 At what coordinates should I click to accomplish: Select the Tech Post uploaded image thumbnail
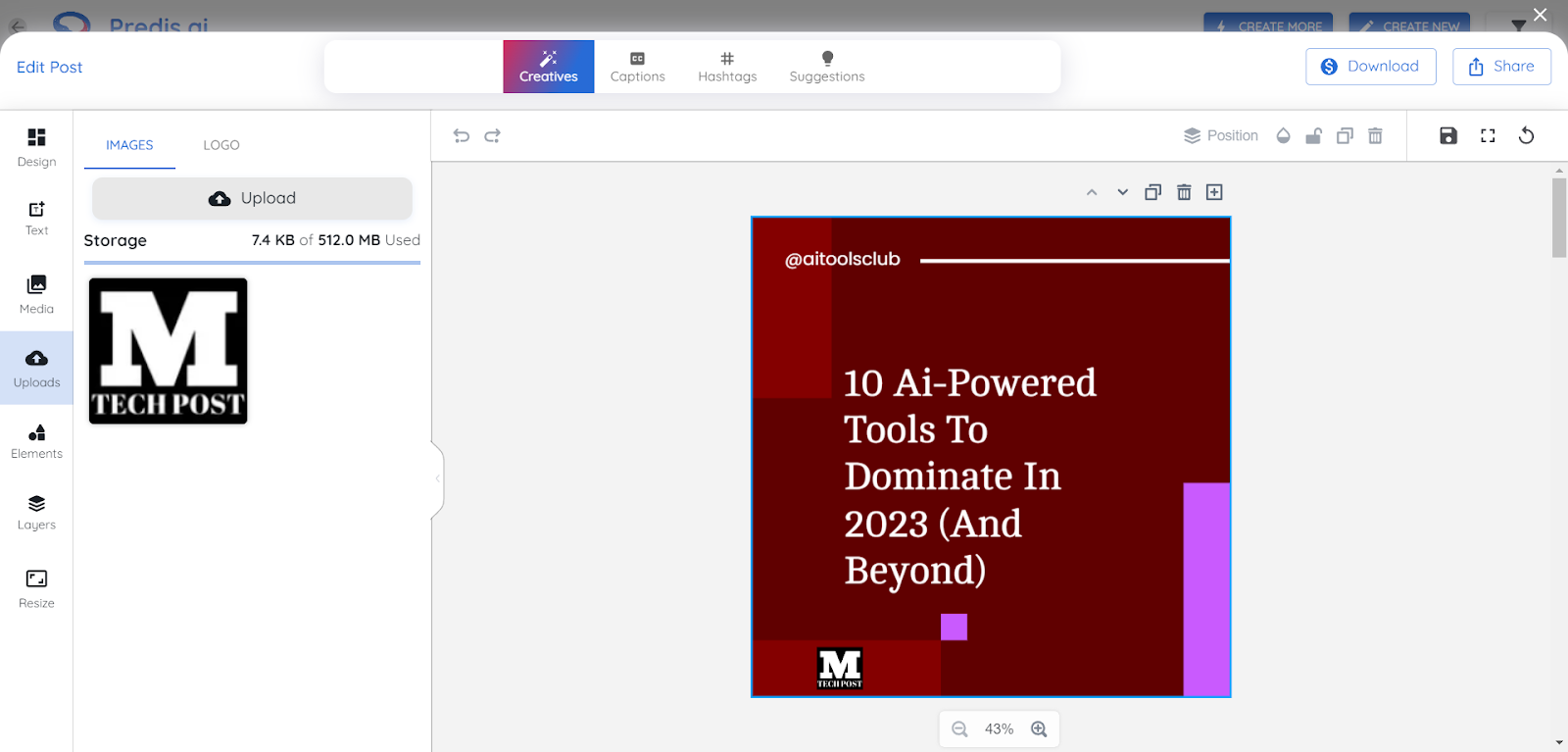(x=169, y=351)
